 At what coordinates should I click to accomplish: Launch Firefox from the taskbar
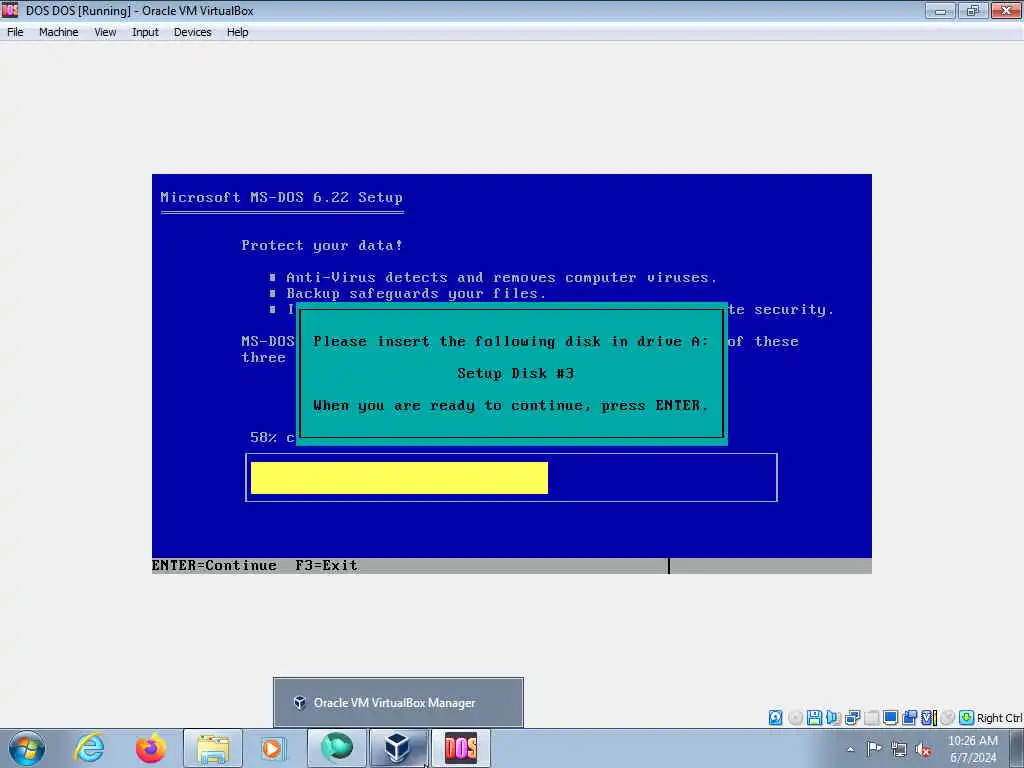pos(151,748)
